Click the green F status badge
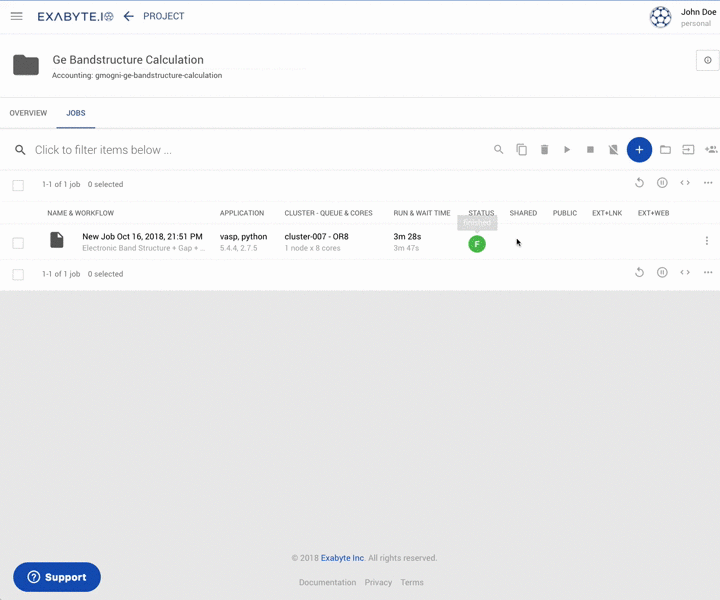Screen dimensions: 720x600 tap(477, 244)
